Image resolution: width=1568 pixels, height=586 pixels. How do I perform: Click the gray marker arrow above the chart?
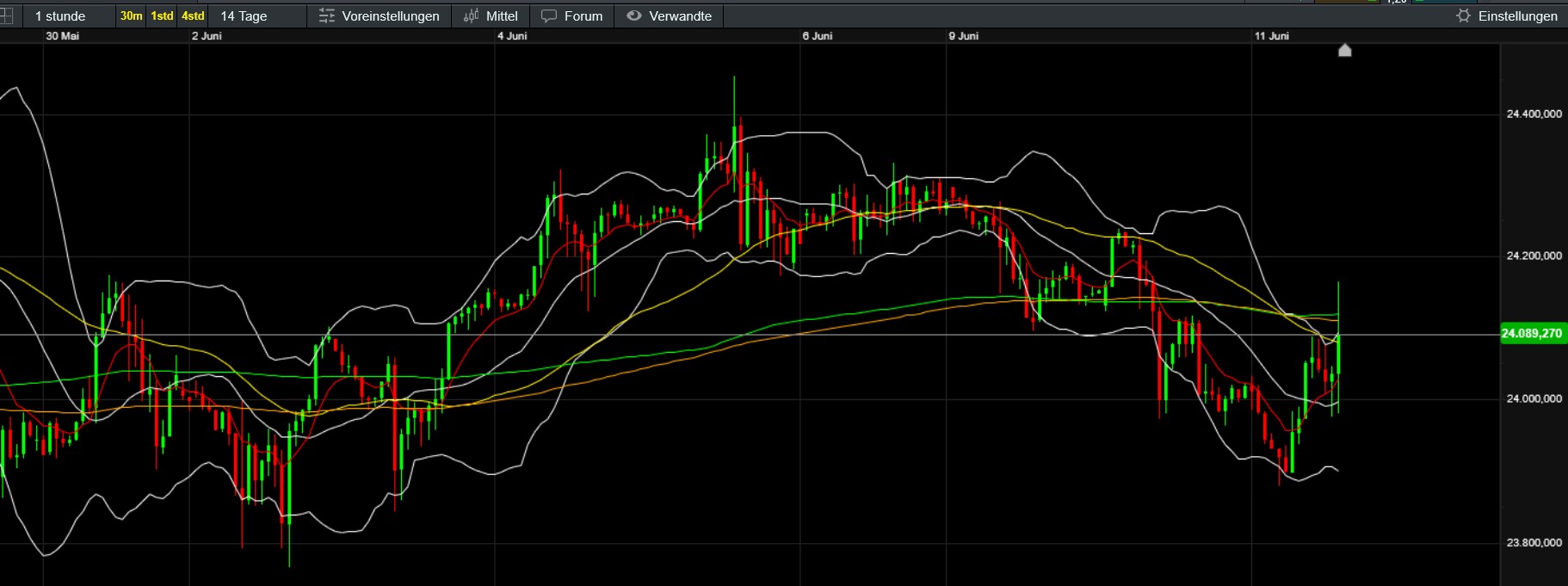point(1345,50)
